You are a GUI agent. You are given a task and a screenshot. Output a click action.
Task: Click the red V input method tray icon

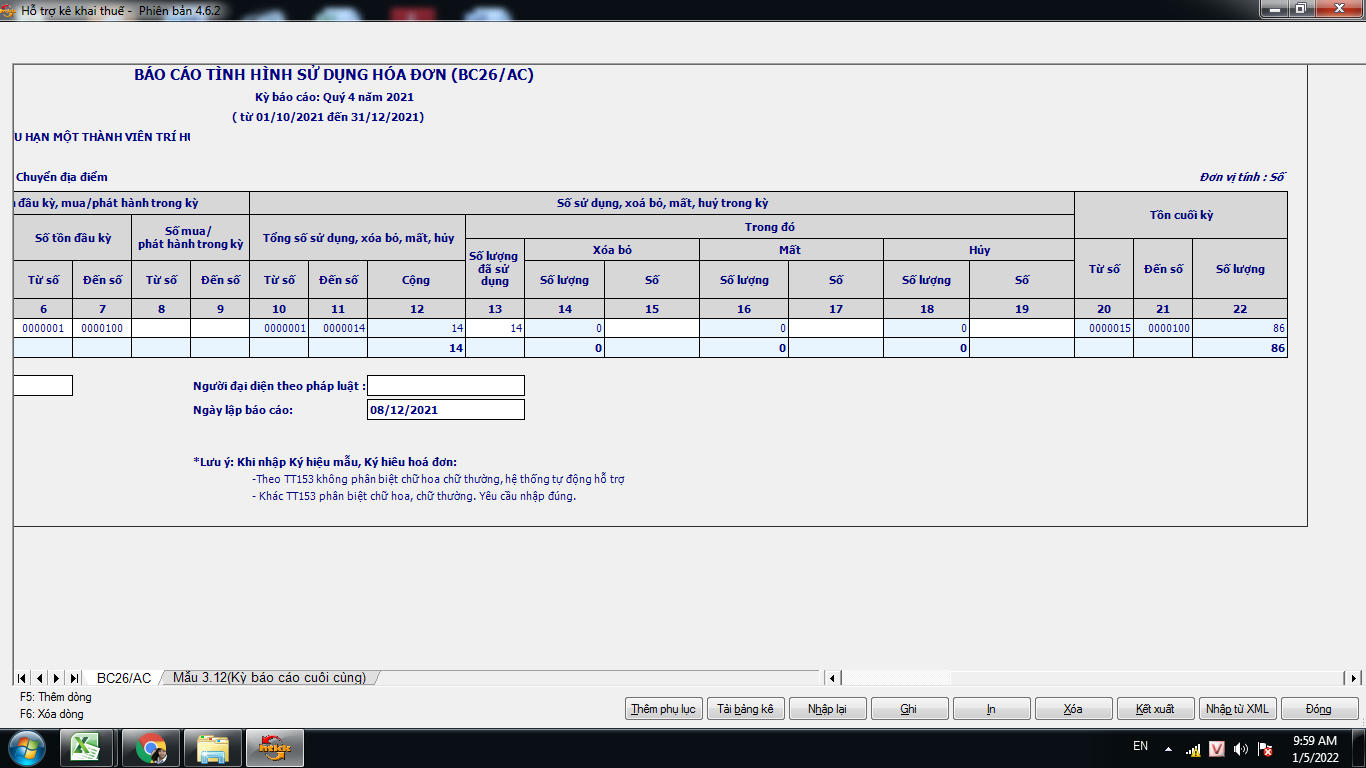coord(1217,749)
